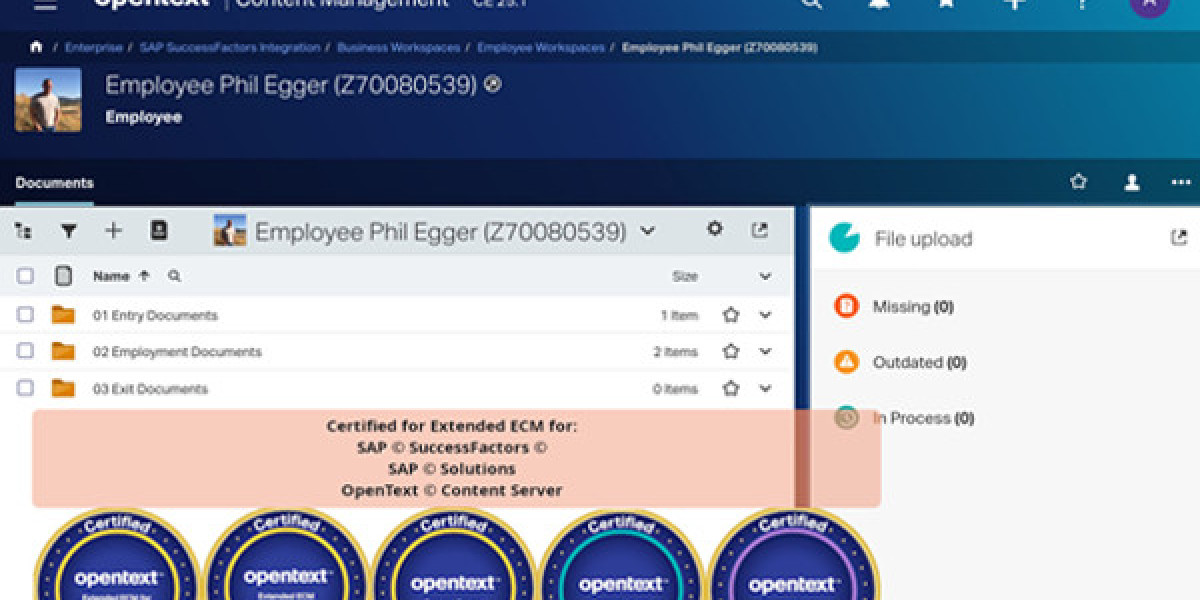Click the 0 items size value

pos(676,389)
